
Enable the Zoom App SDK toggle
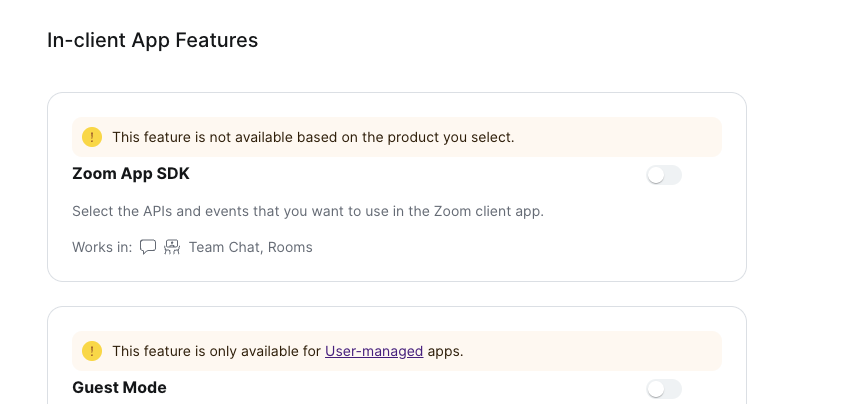(664, 175)
